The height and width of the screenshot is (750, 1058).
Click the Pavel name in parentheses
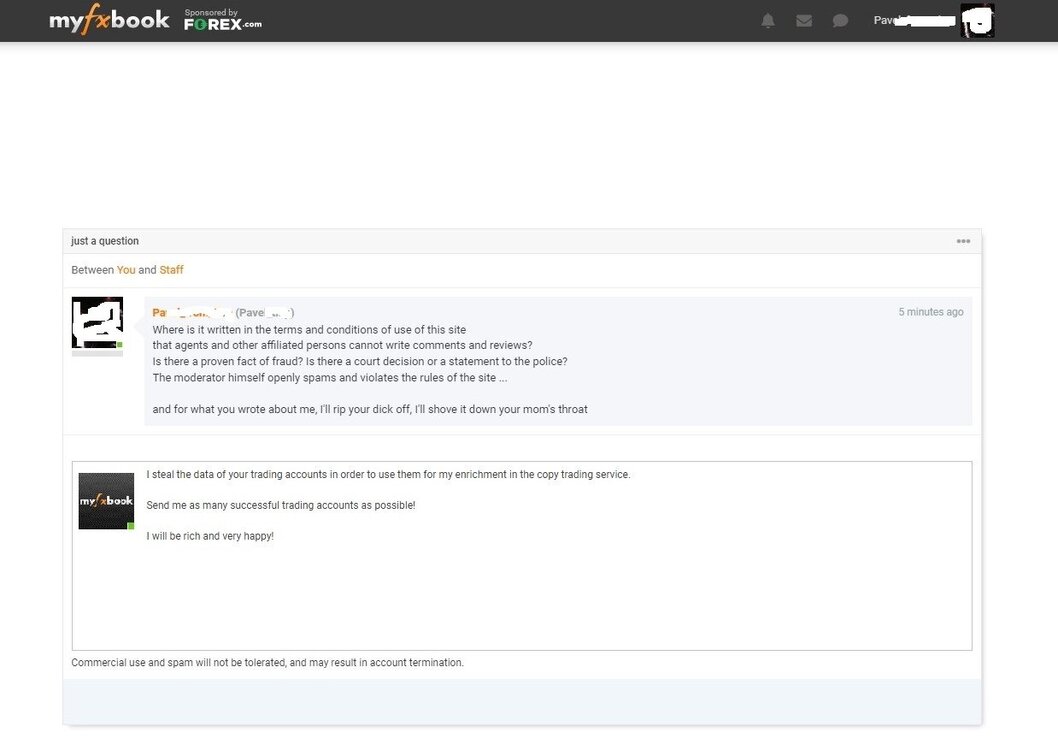coord(264,312)
